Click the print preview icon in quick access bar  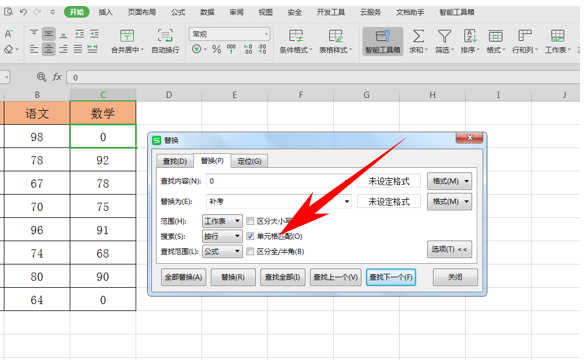point(8,12)
